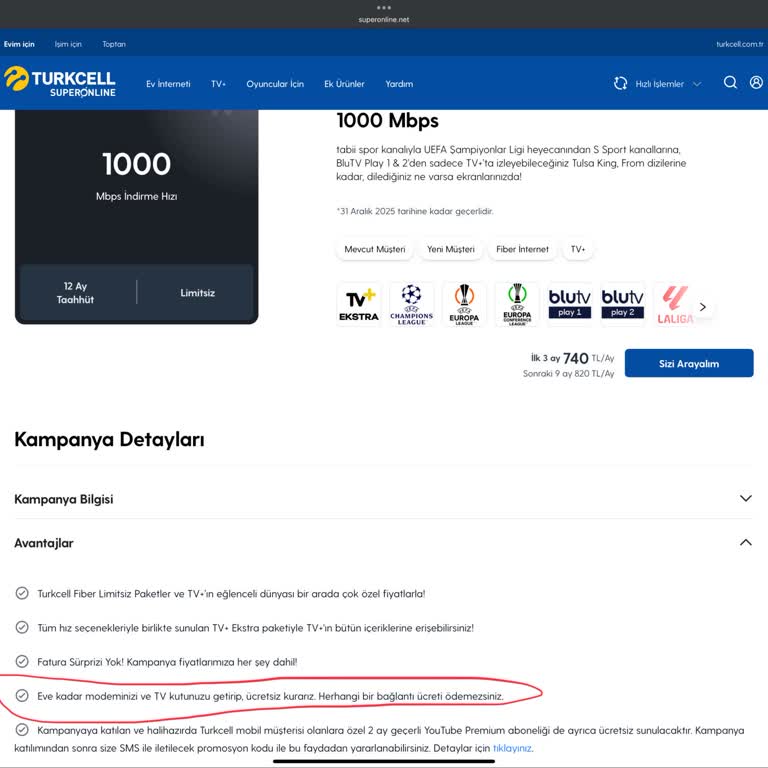Open the Ek Ürünler menu

(x=344, y=84)
